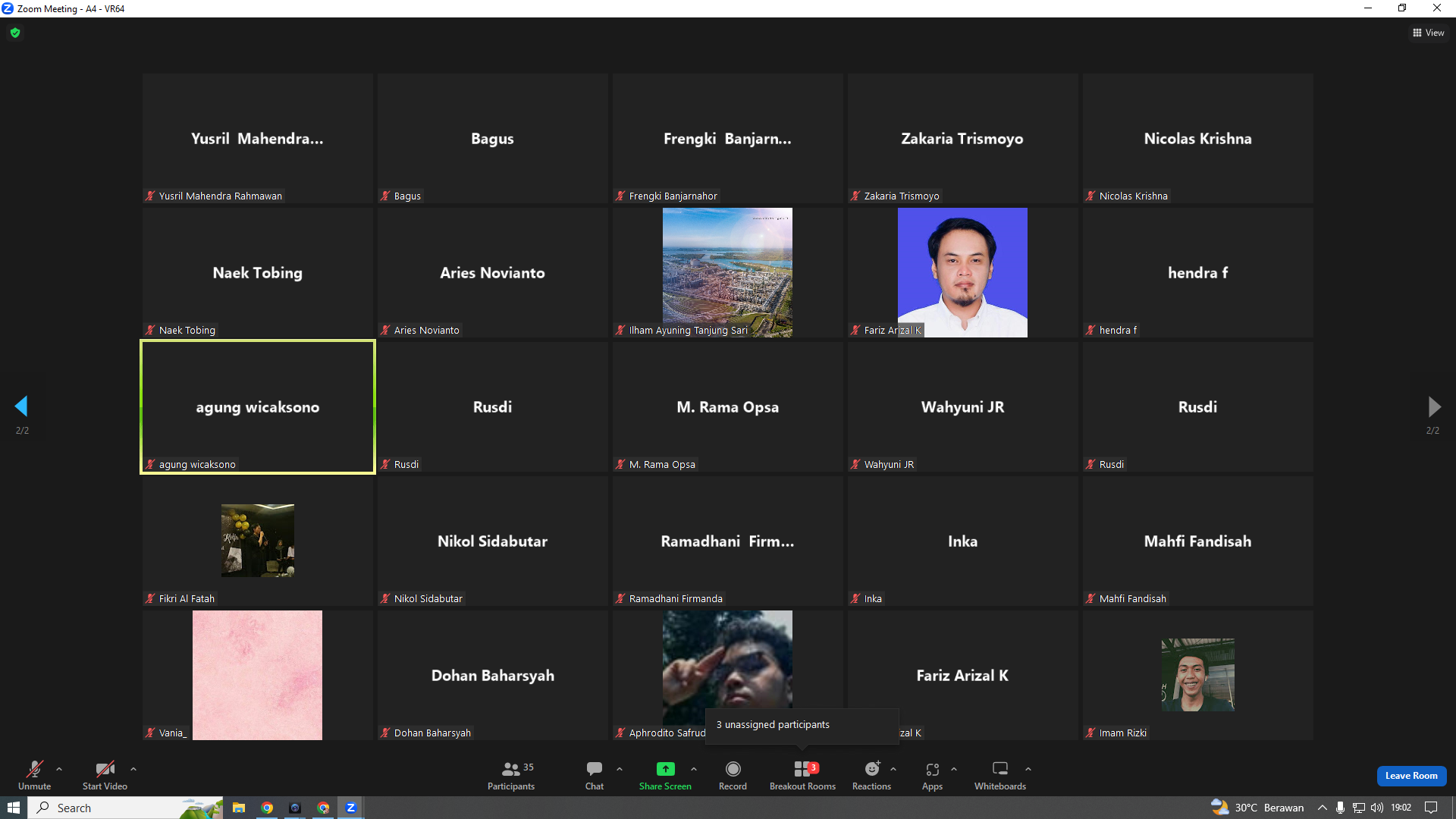The image size is (1456, 819).
Task: Open the View layout menu
Action: [1429, 33]
